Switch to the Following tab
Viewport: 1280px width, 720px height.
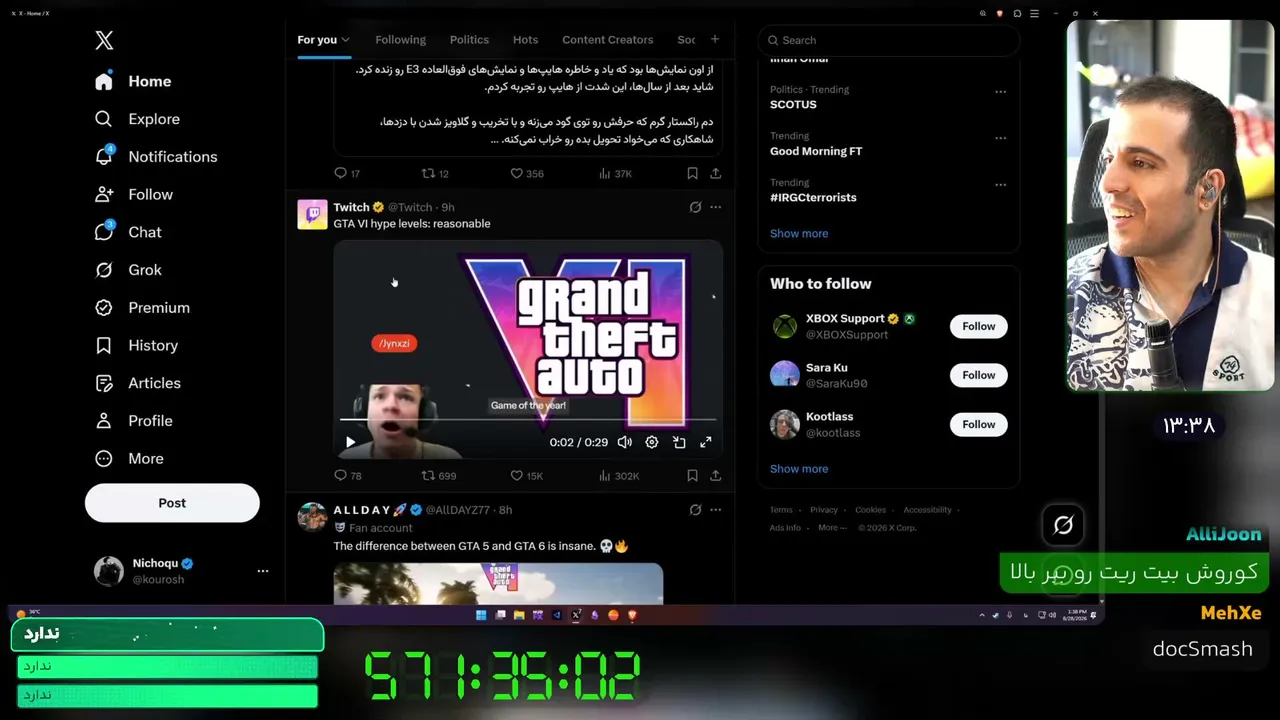[x=400, y=40]
